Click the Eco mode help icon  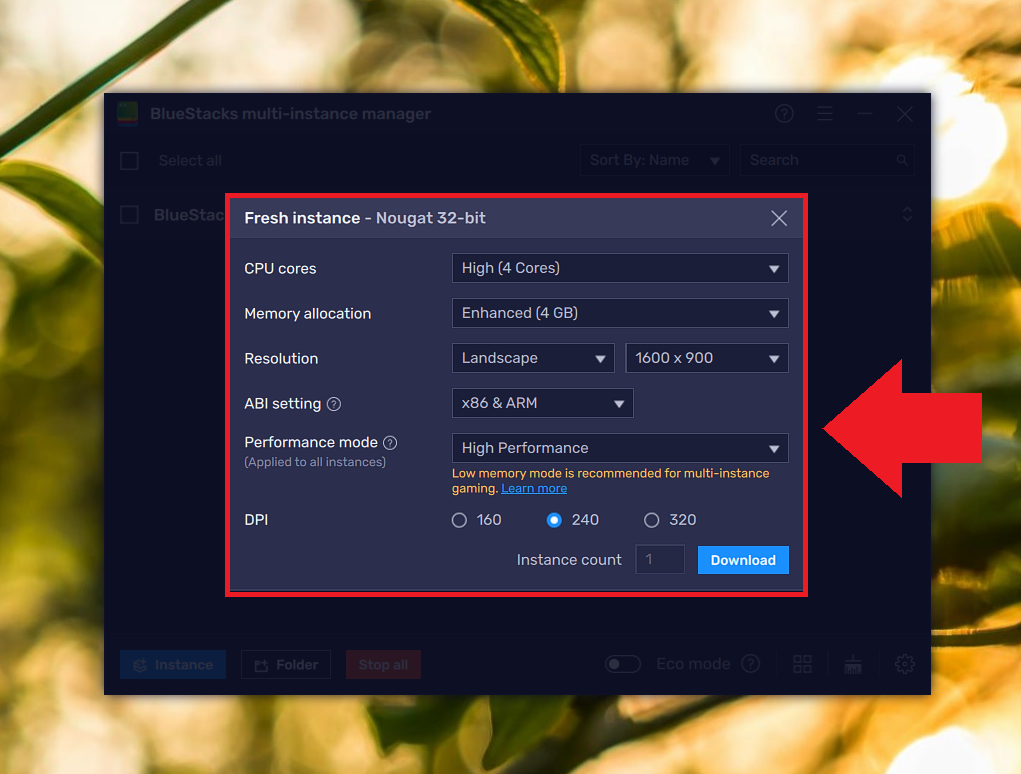[x=751, y=664]
